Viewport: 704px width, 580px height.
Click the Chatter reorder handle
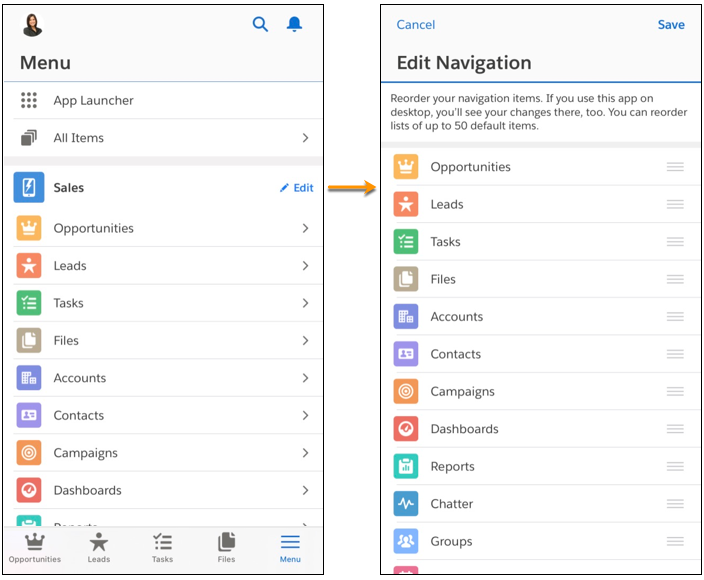coord(675,503)
